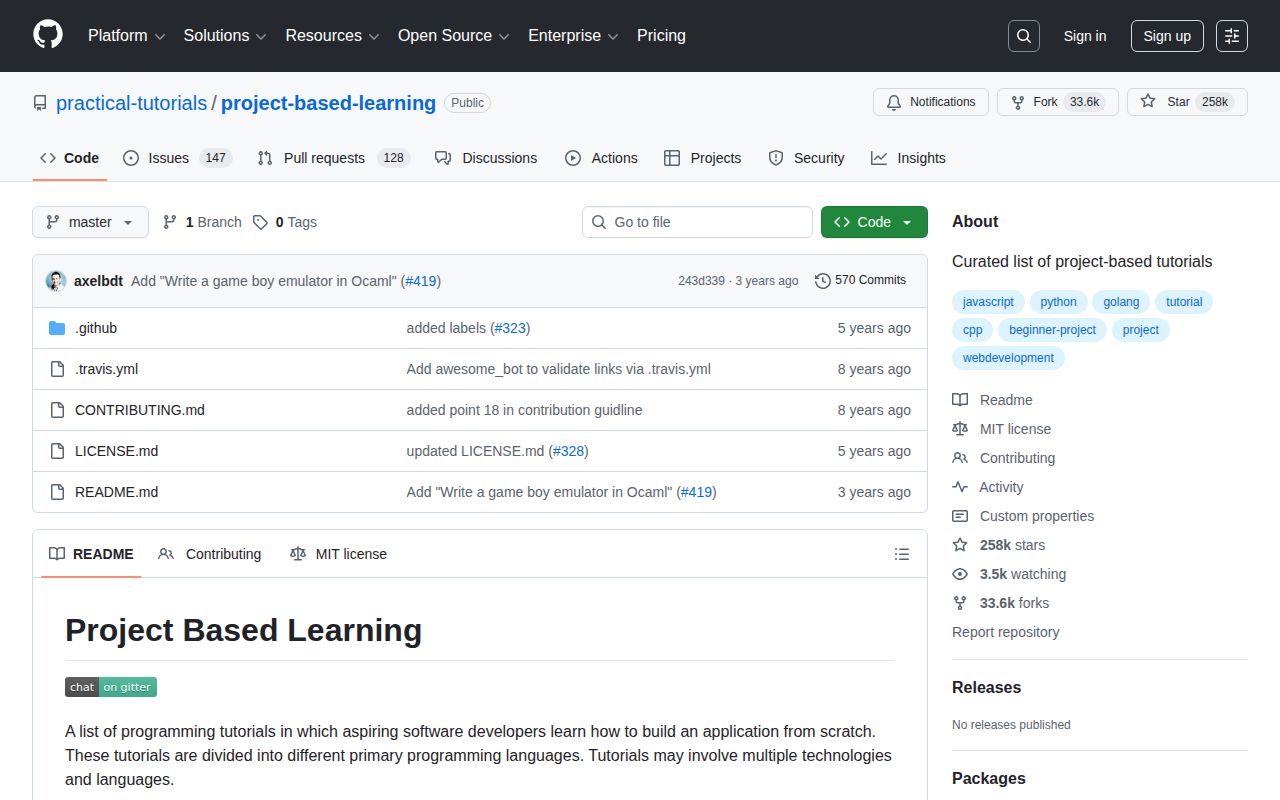The height and width of the screenshot is (800, 1280).
Task: Click the green 'on gitter' chat badge
Action: coord(127,687)
